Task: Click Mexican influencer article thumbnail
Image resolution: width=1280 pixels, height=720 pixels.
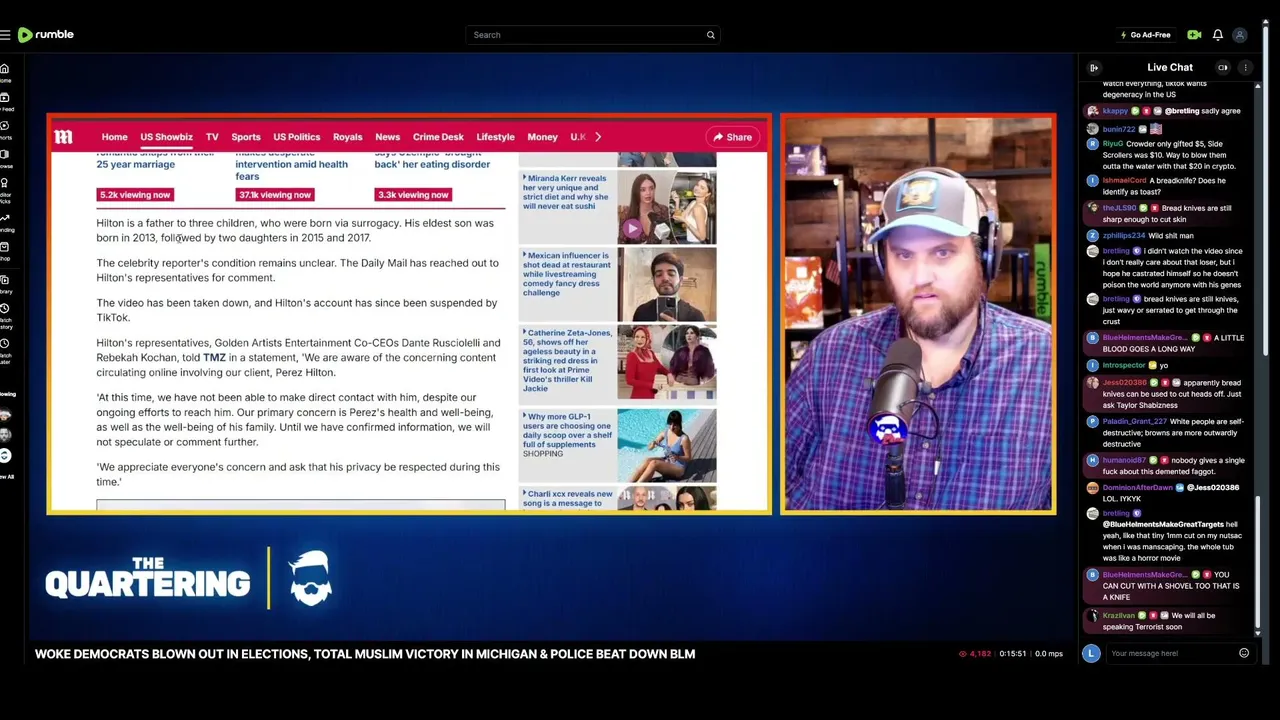Action: 667,285
